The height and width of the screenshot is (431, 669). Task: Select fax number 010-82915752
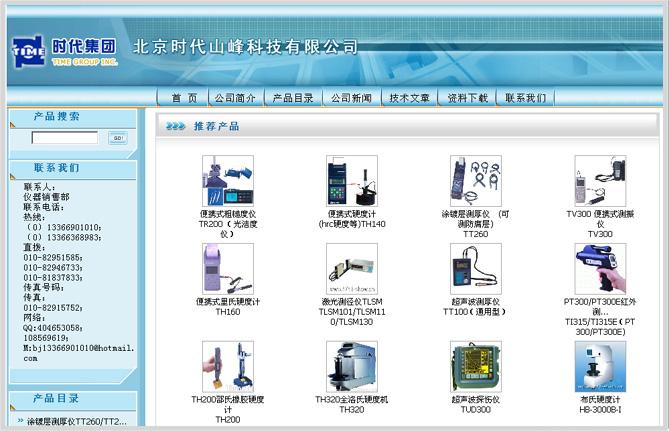point(53,308)
